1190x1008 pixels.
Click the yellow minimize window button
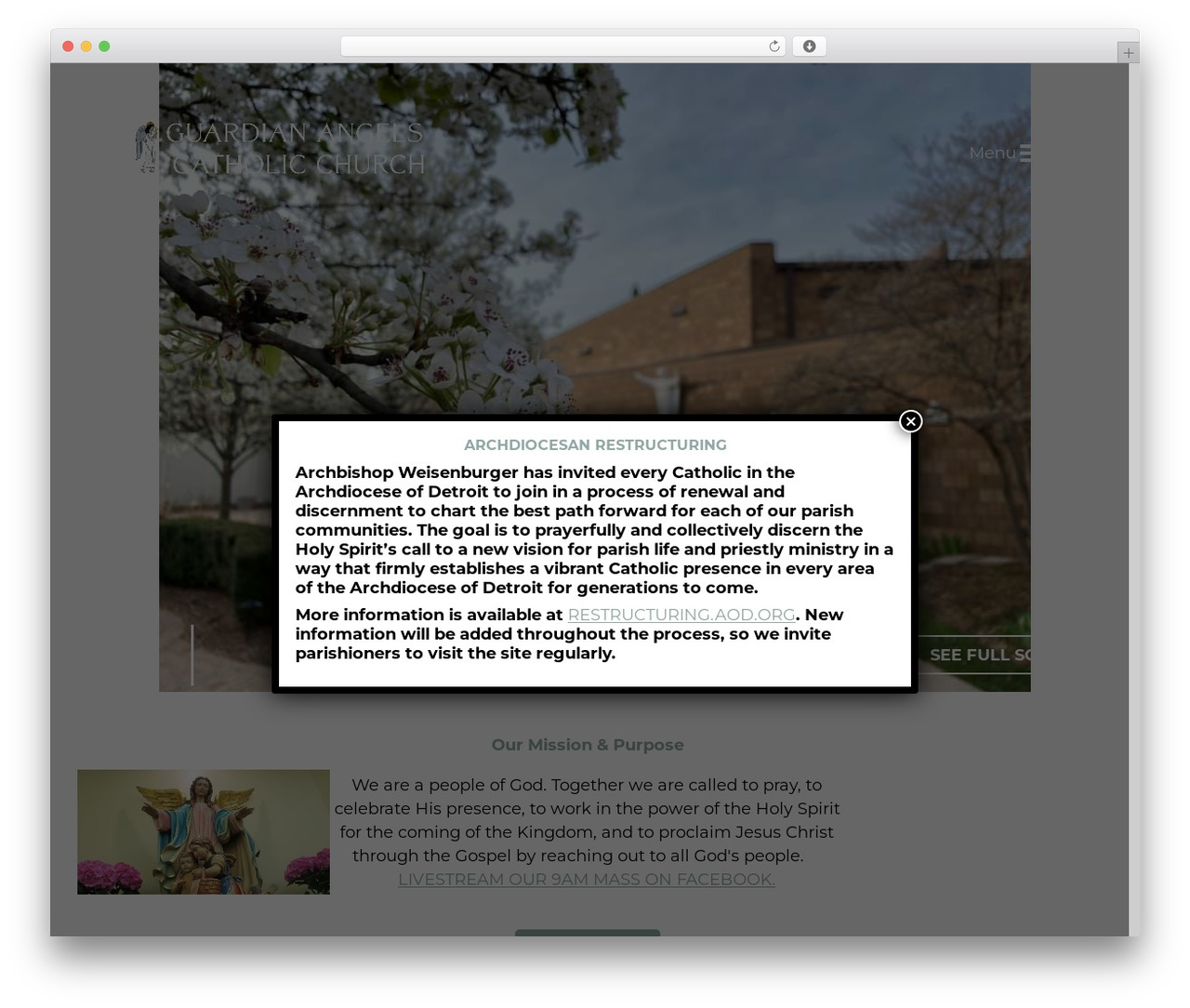86,46
